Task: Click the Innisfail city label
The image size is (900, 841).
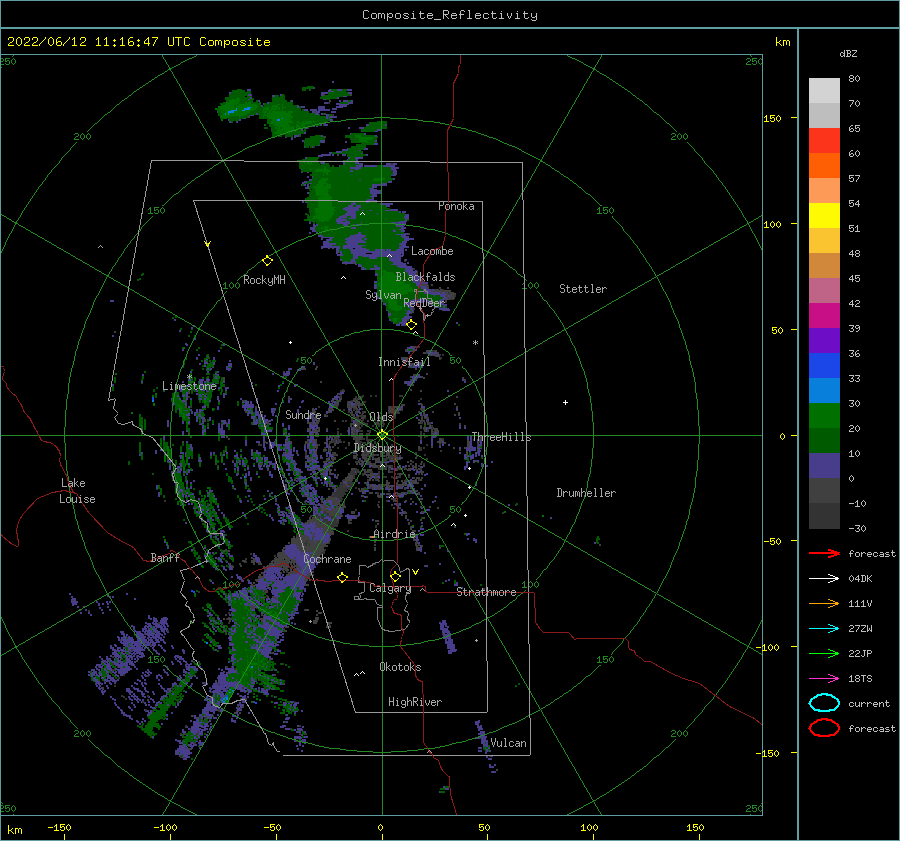Action: click(404, 362)
